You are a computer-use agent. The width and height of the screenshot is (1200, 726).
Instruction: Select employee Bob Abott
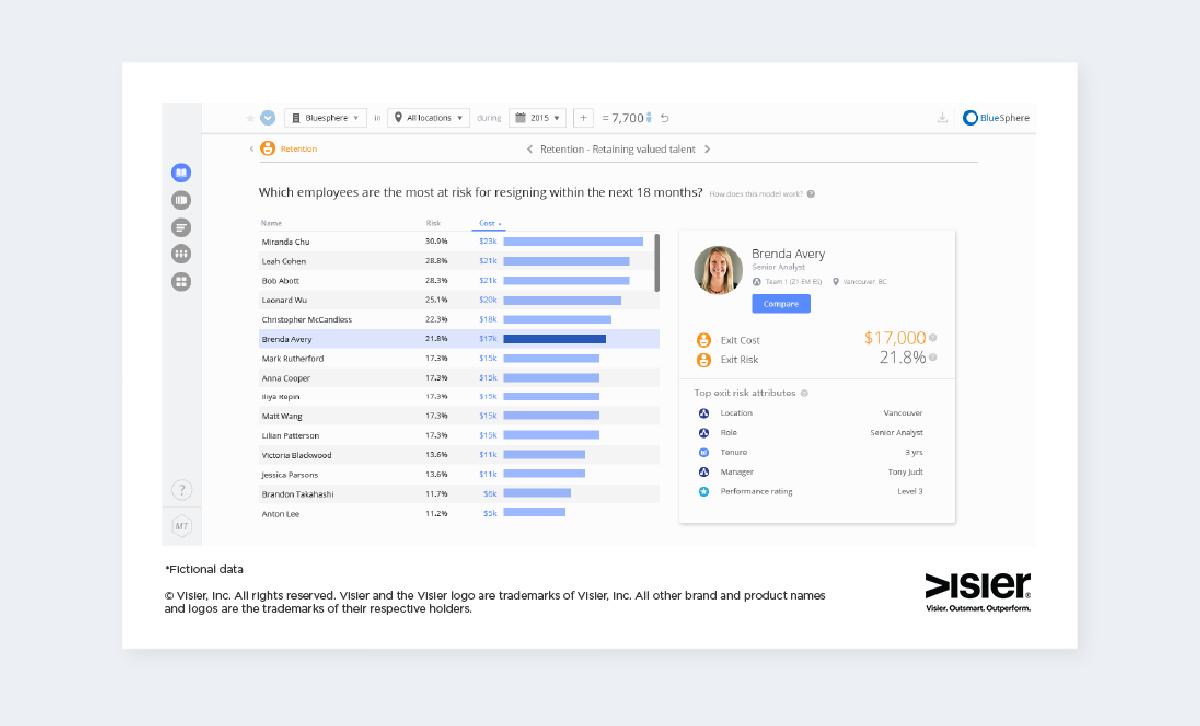tap(280, 281)
